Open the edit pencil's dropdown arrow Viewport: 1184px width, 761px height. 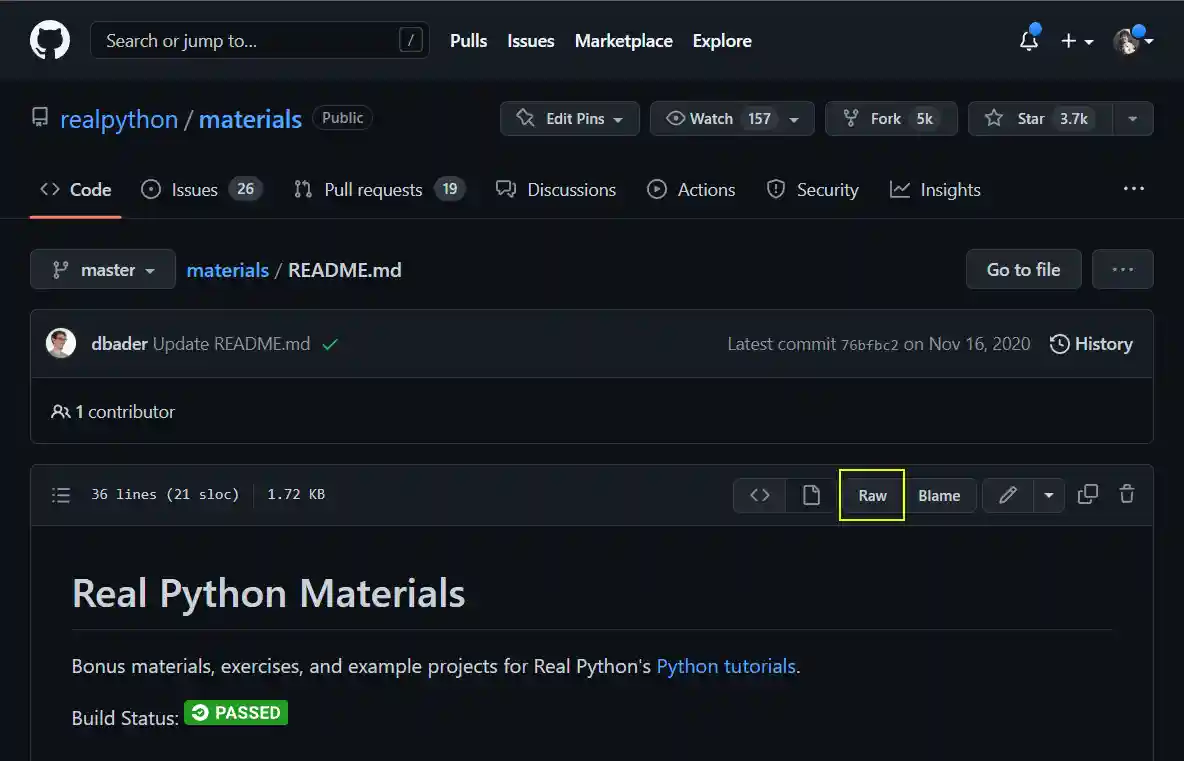pyautogui.click(x=1048, y=494)
